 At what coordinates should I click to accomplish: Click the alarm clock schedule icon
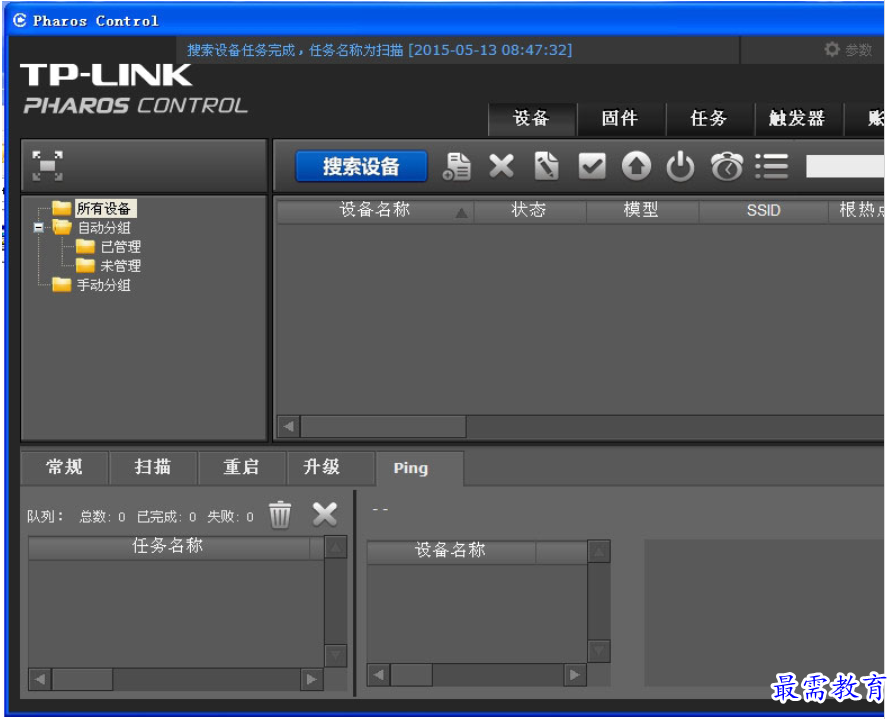tap(727, 167)
